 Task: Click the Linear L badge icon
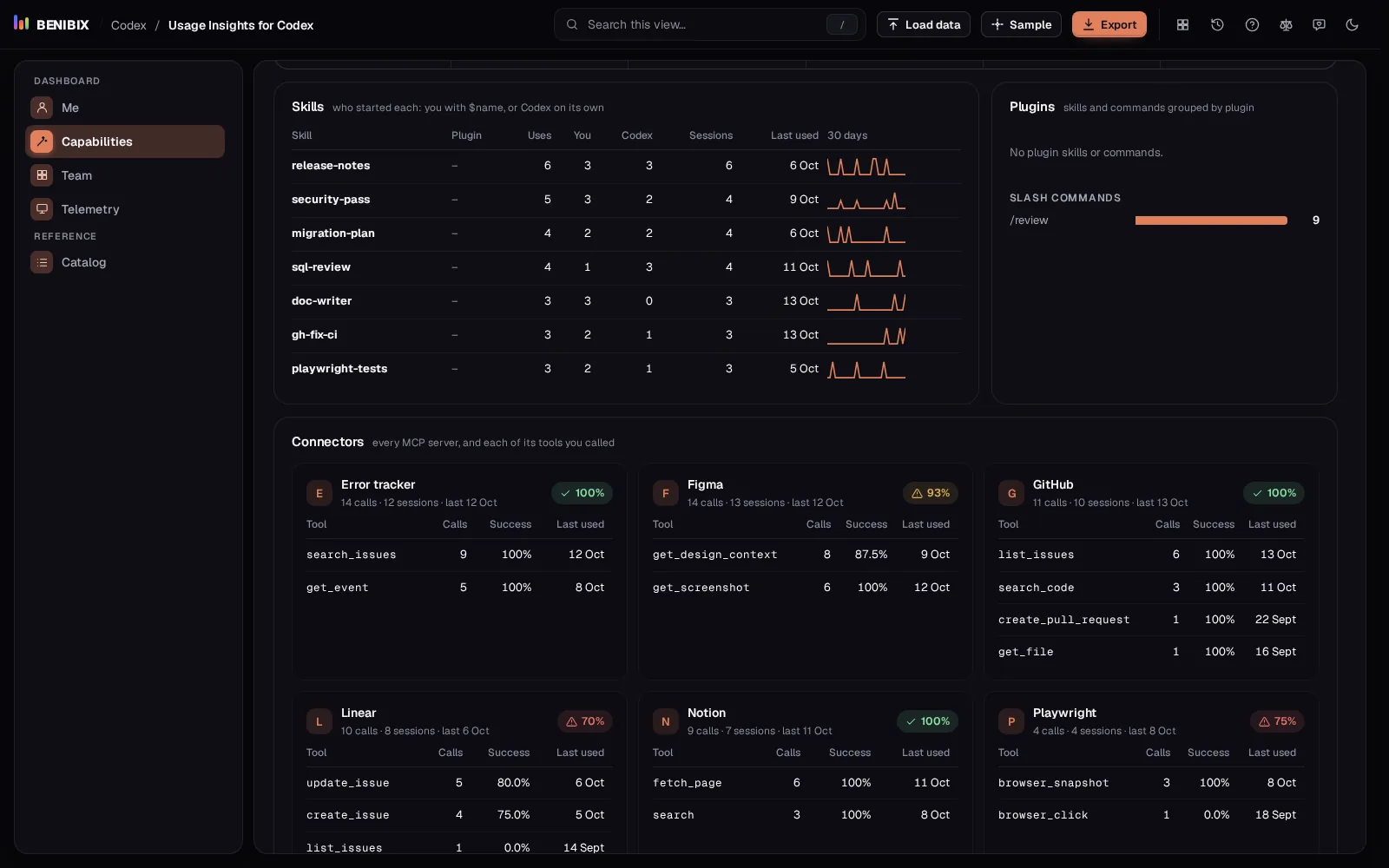pyautogui.click(x=319, y=721)
